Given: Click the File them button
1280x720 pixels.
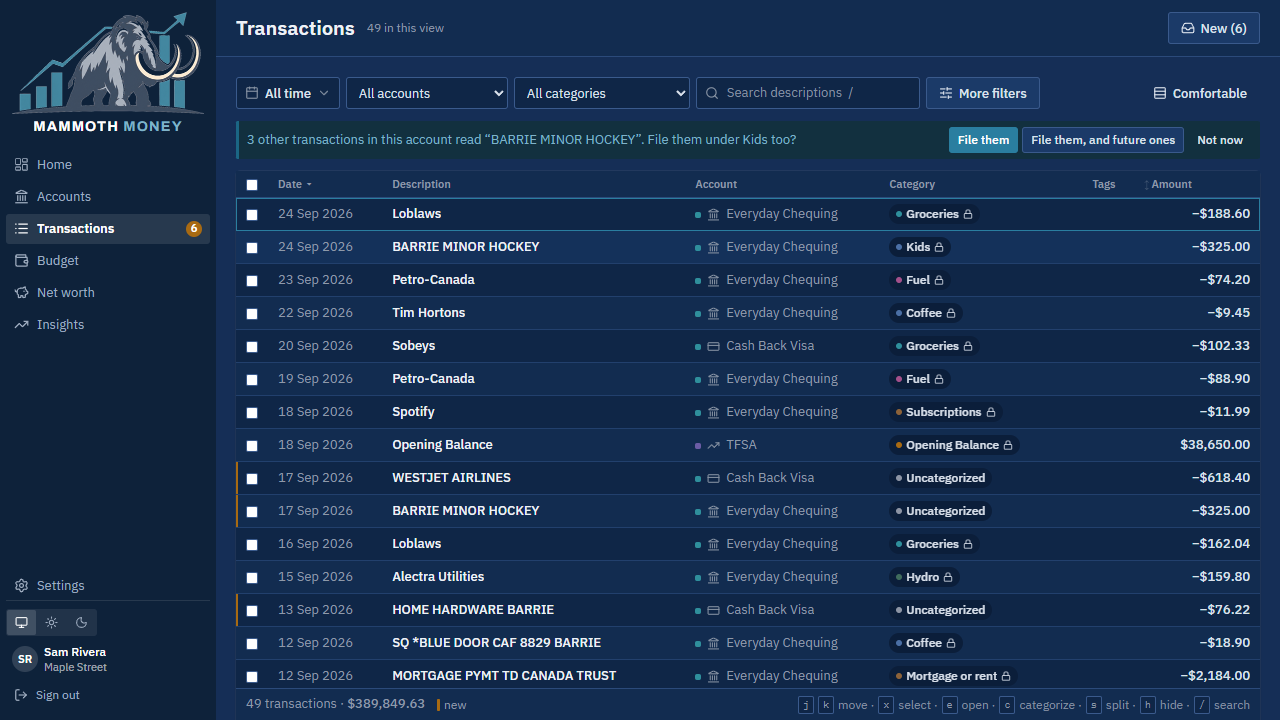Looking at the screenshot, I should [983, 140].
